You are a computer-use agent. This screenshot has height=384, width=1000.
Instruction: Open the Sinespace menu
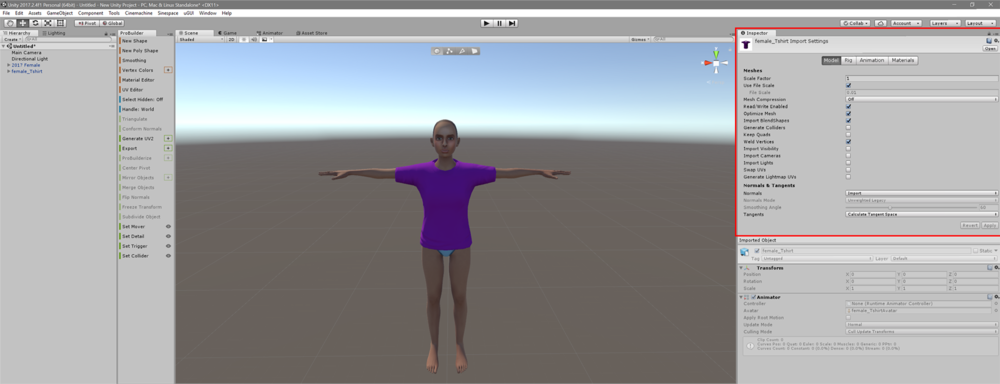(x=168, y=13)
